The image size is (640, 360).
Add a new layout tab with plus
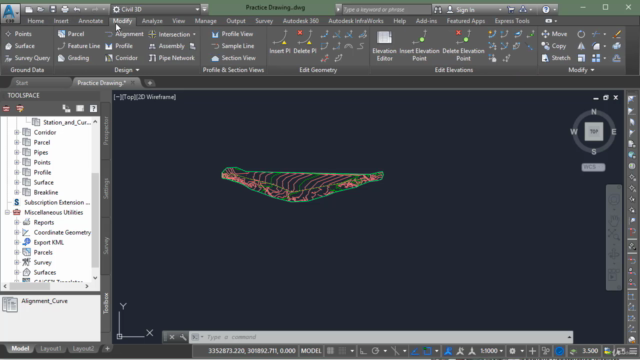point(107,349)
